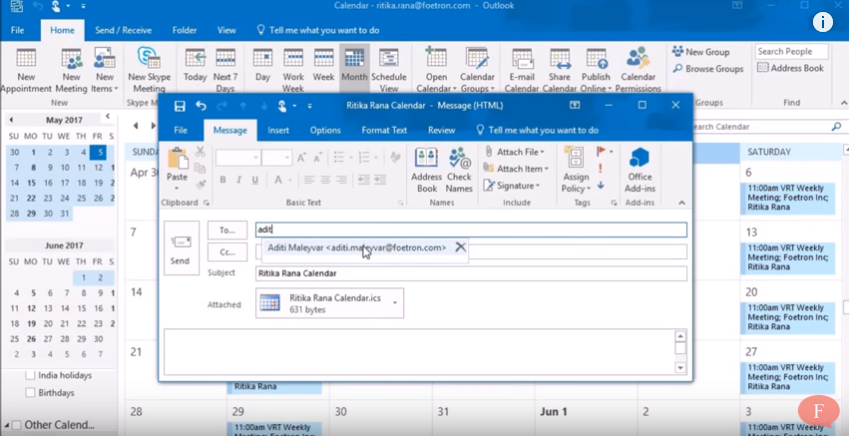Viewport: 849px width, 436px height.
Task: Click the Save icon in message window
Action: [x=179, y=106]
